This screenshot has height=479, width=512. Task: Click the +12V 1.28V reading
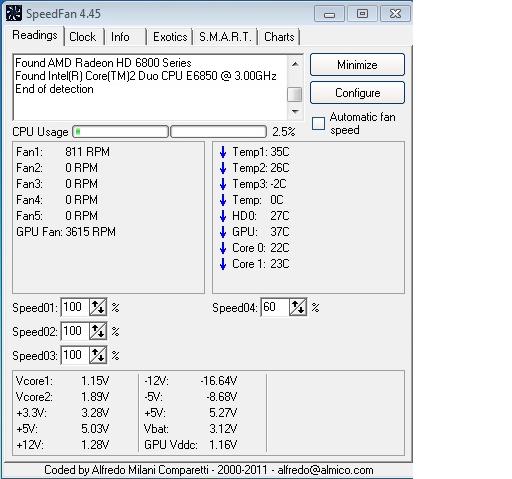click(62, 445)
